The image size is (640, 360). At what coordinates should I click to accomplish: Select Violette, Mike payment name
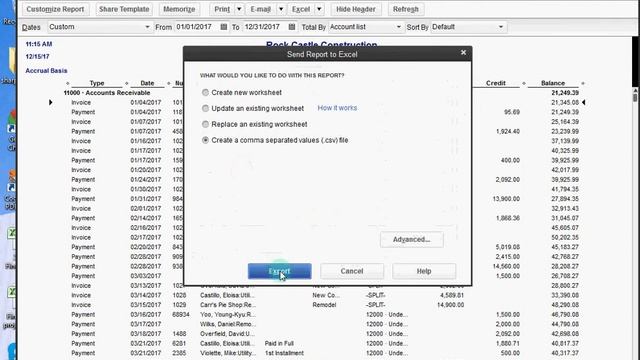(228, 353)
